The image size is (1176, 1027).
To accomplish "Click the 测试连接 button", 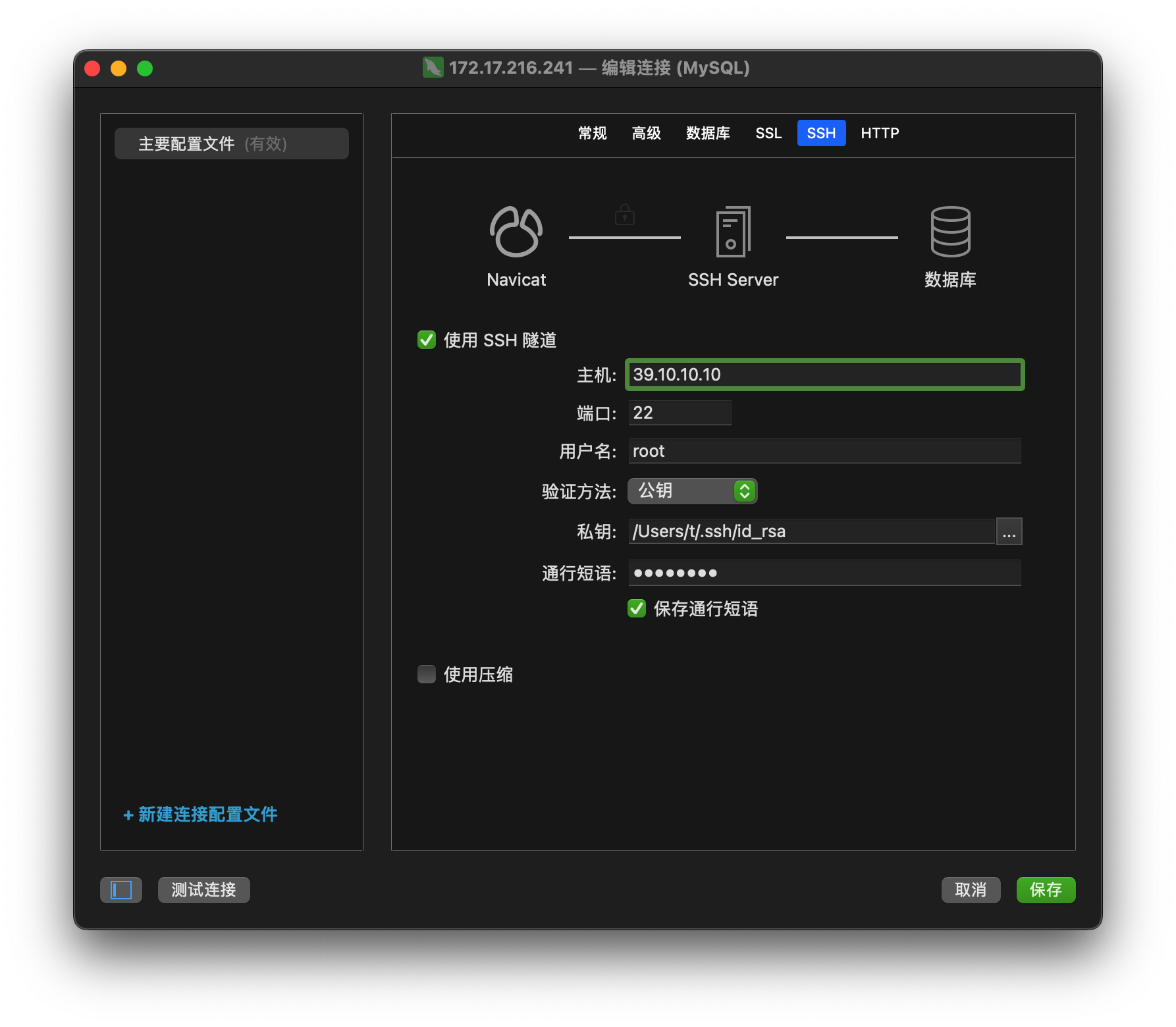I will [x=203, y=890].
